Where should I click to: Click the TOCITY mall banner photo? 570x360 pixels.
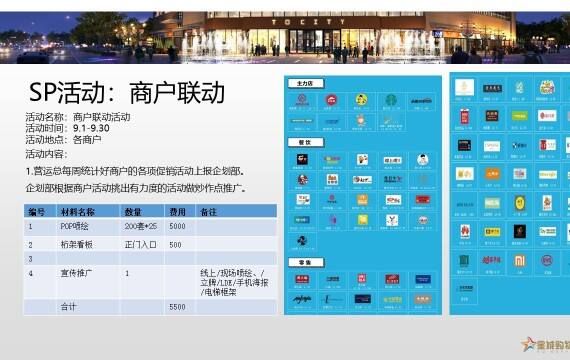tap(285, 37)
